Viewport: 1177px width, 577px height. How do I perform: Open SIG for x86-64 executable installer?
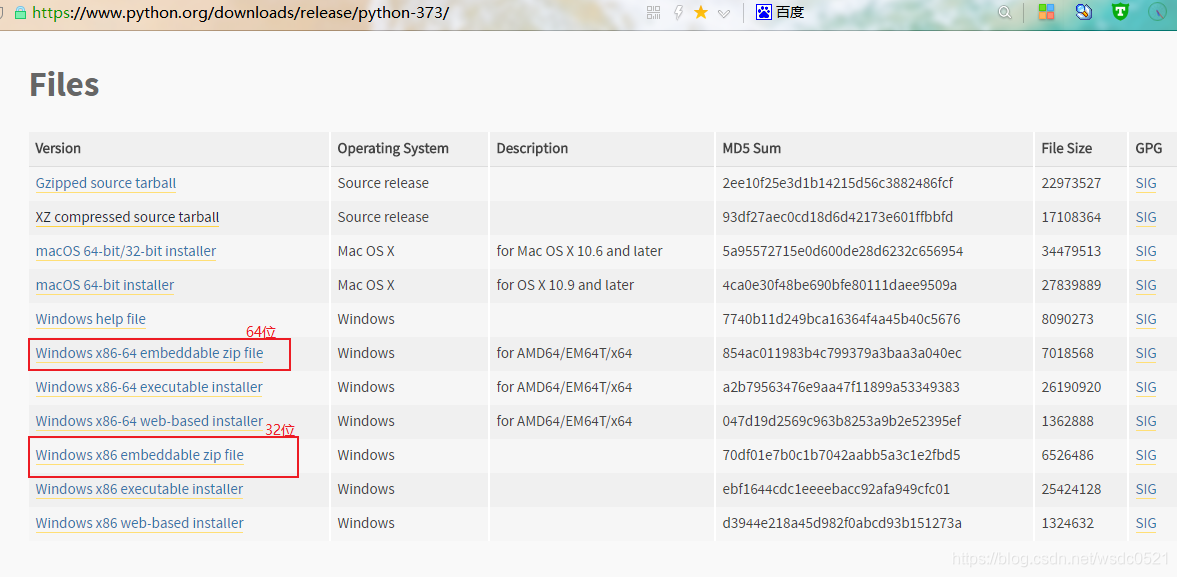coord(1146,387)
